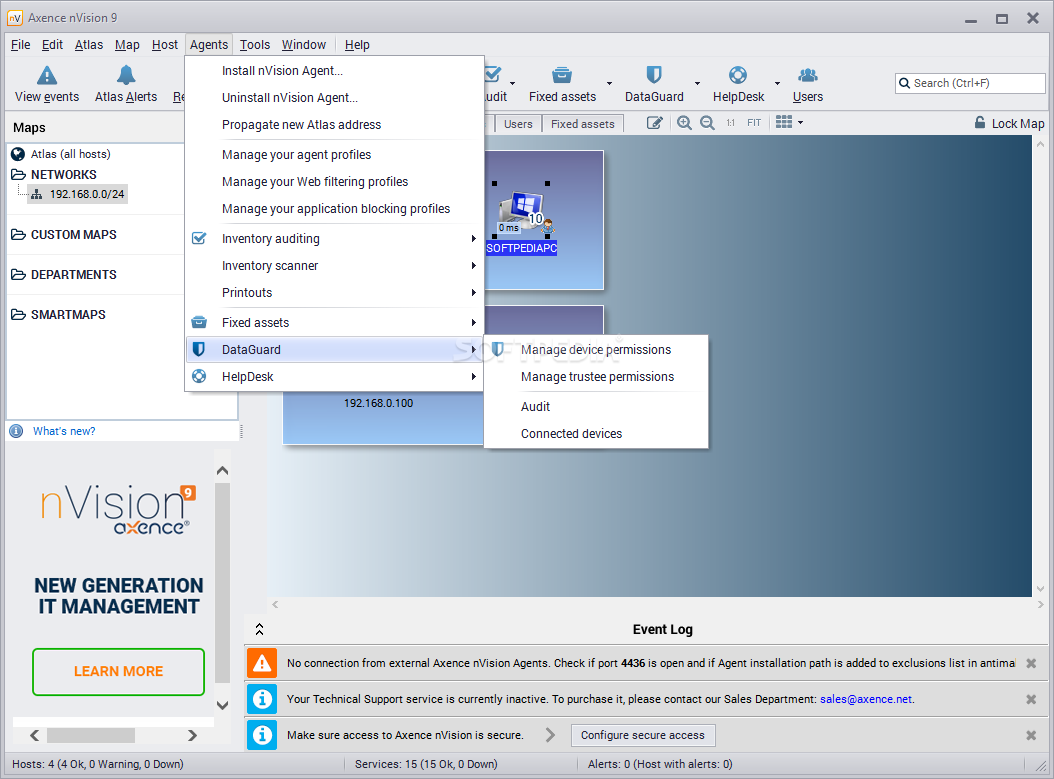The width and height of the screenshot is (1054, 779).
Task: Open DataGuard toolbar dropdown arrow
Action: click(x=697, y=83)
